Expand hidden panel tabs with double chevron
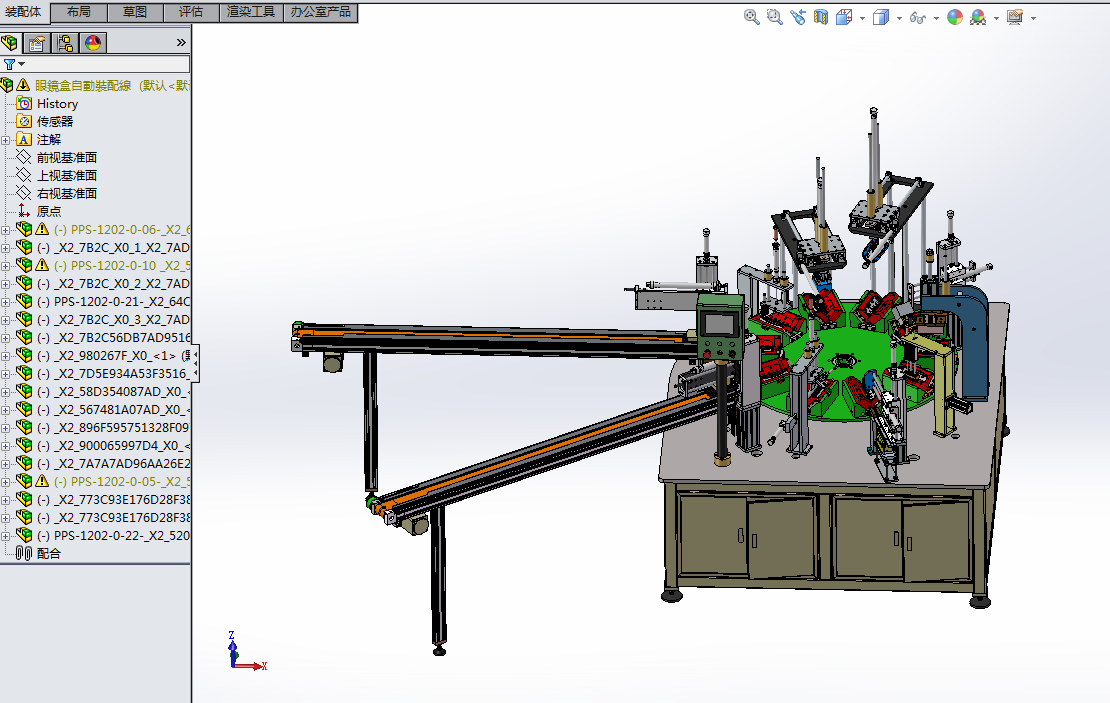 click(x=181, y=42)
